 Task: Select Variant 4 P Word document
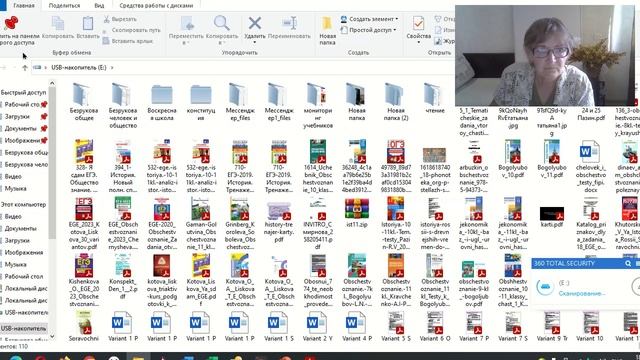coord(357,326)
